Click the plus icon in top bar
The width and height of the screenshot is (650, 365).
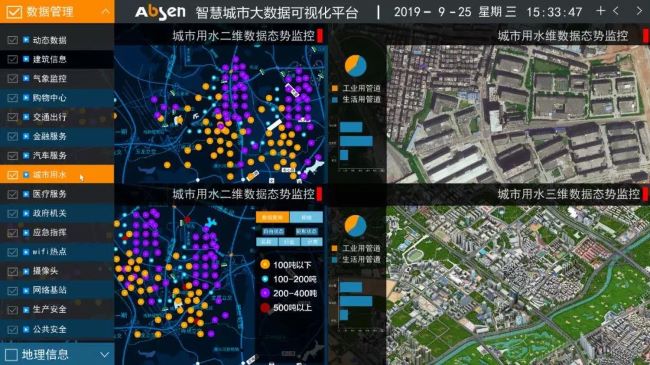click(x=600, y=11)
